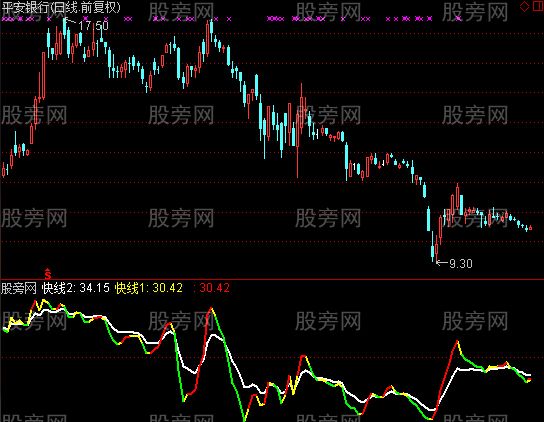Viewport: 544px width, 422px height.
Task: Click the yellow 快线1: 30.42 indicator value
Action: [x=149, y=288]
